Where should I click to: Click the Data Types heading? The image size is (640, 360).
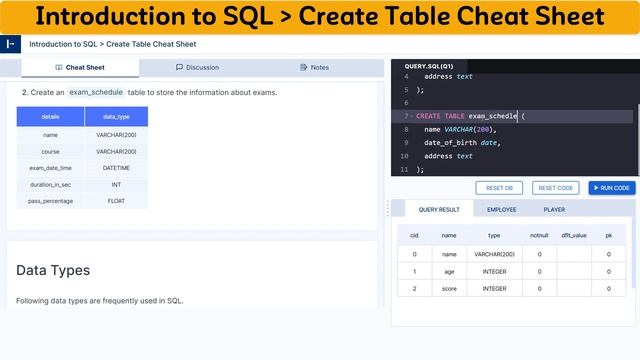(53, 270)
